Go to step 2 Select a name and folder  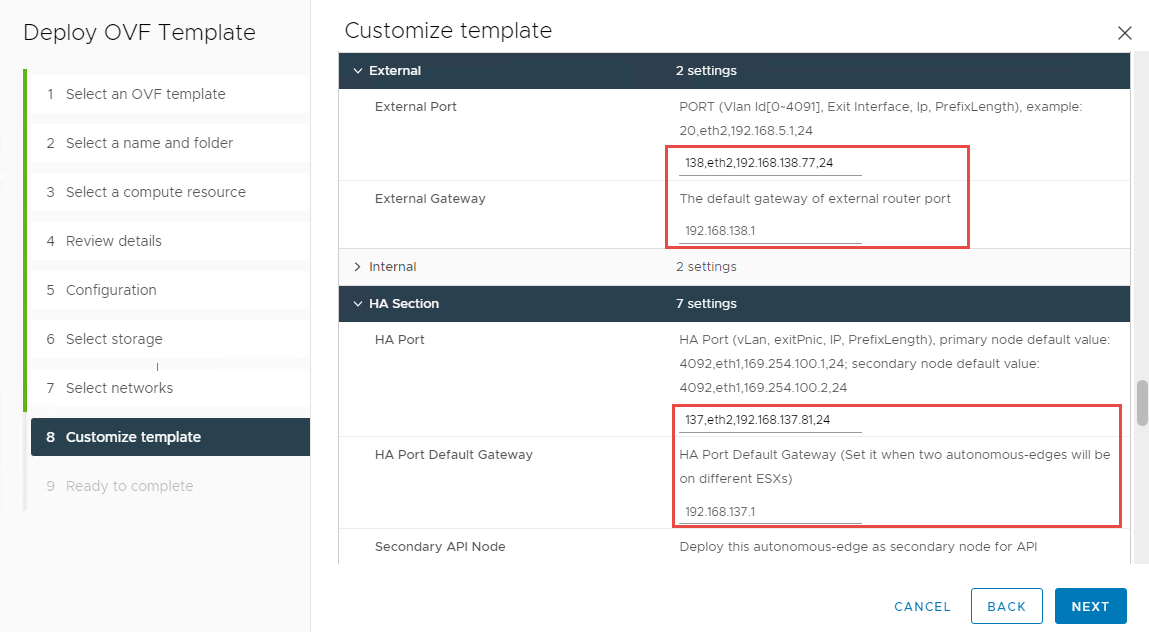[149, 143]
